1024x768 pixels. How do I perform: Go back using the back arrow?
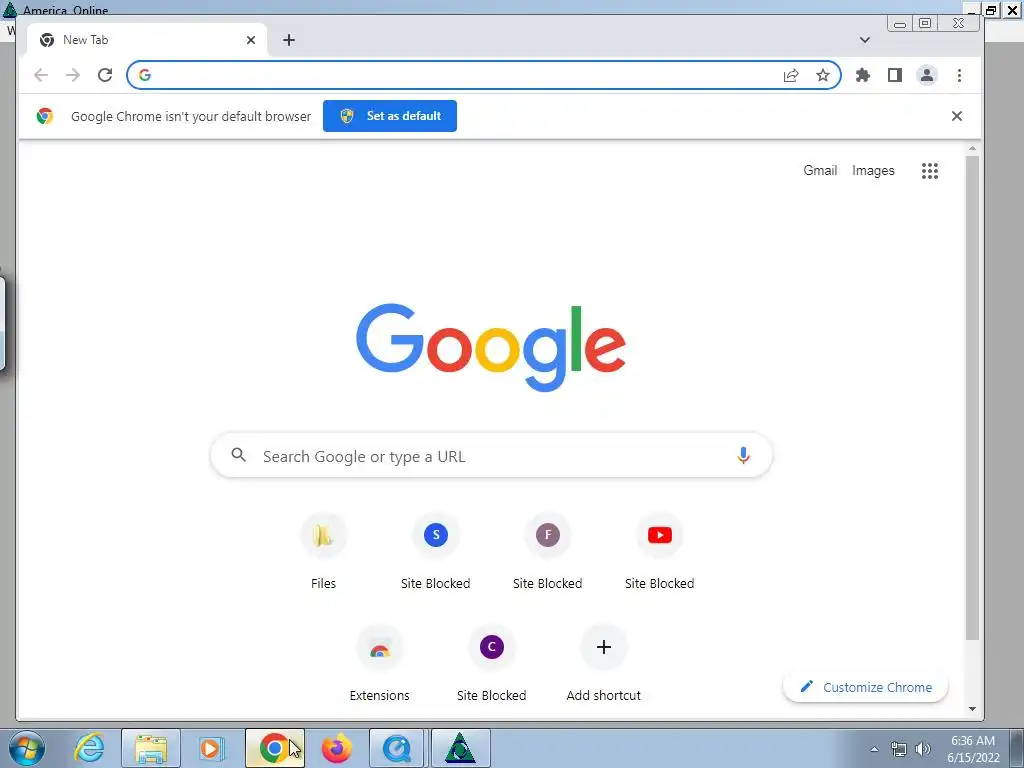[41, 75]
